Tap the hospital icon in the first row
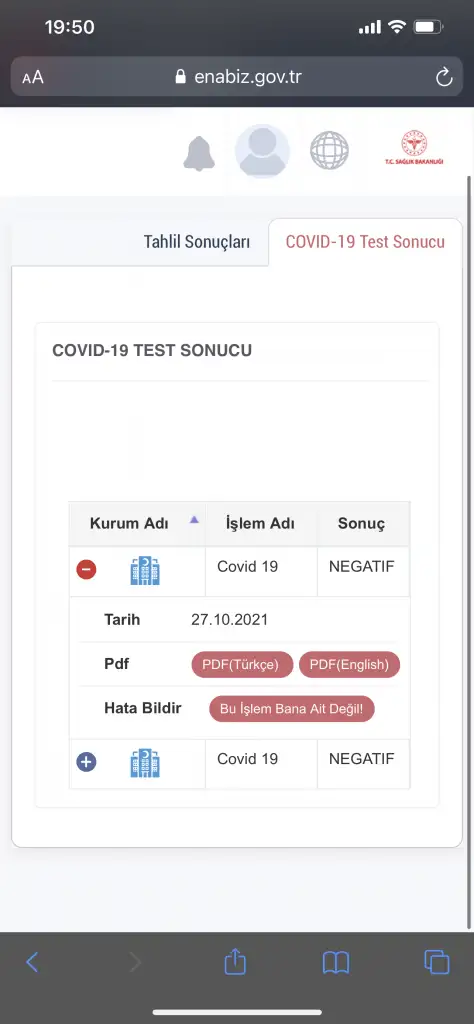Screen dimensions: 474x1024 145,571
